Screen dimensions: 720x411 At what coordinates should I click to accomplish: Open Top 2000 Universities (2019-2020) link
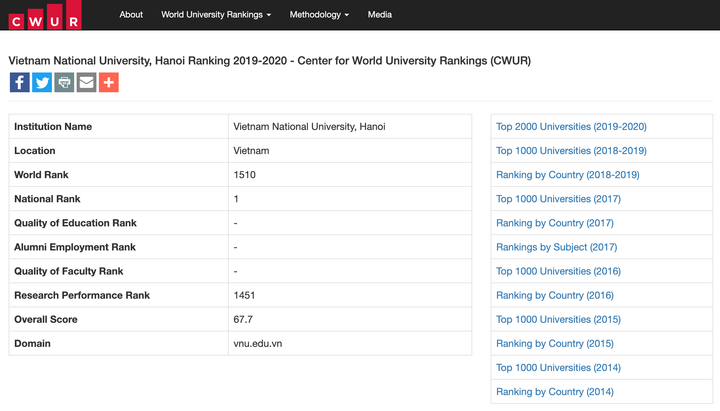(x=571, y=127)
